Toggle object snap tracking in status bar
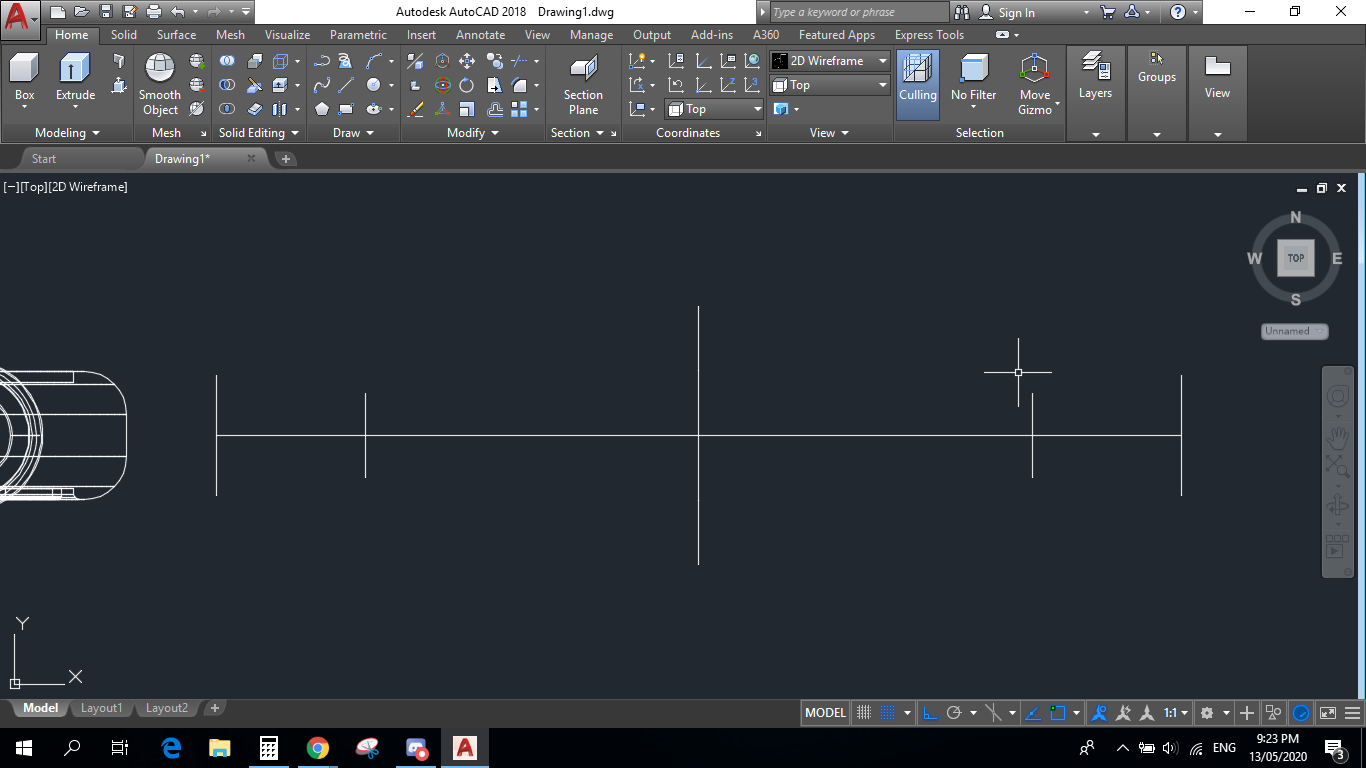The width and height of the screenshot is (1366, 768). pyautogui.click(x=1034, y=713)
